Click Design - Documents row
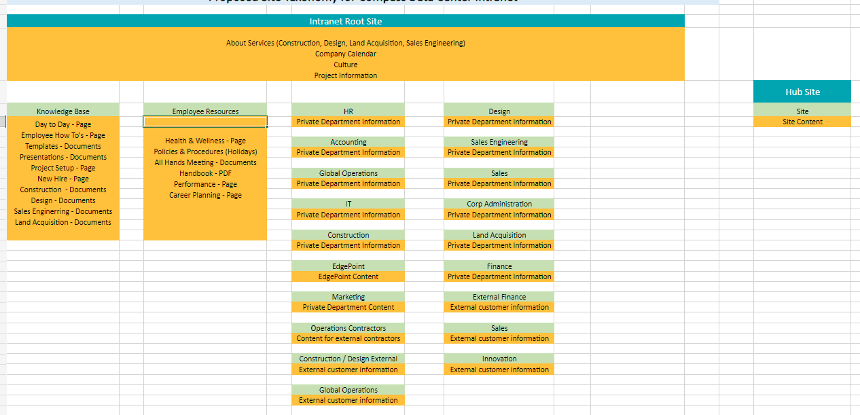Image resolution: width=860 pixels, height=415 pixels. pyautogui.click(x=63, y=201)
